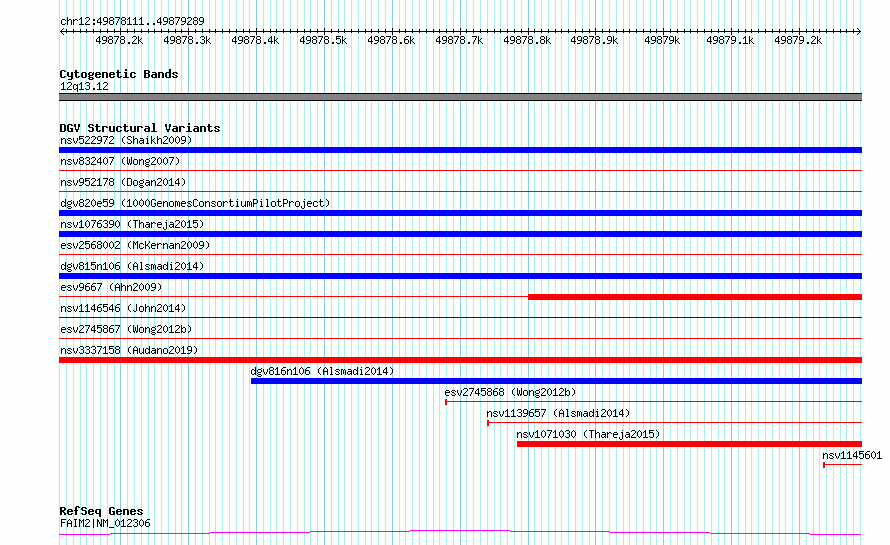Image resolution: width=890 pixels, height=545 pixels.
Task: Click the nsv522972 (Shaikh2009) blue variant bar
Action: pos(460,150)
